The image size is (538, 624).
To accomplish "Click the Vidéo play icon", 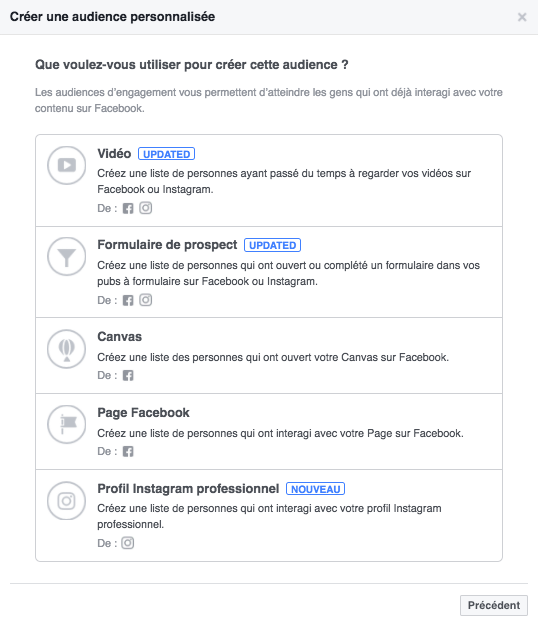I will point(66,165).
